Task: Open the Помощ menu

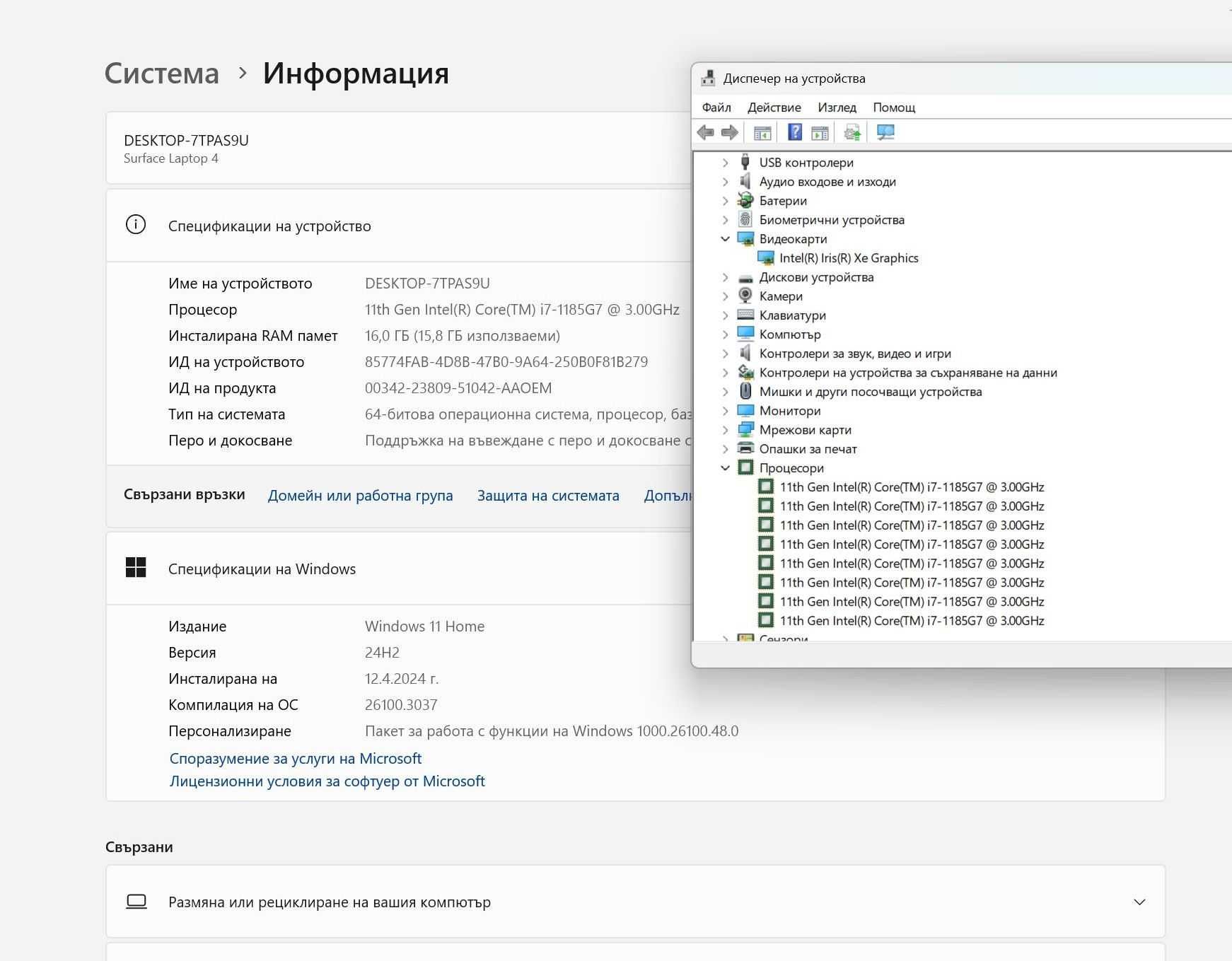Action: (894, 107)
